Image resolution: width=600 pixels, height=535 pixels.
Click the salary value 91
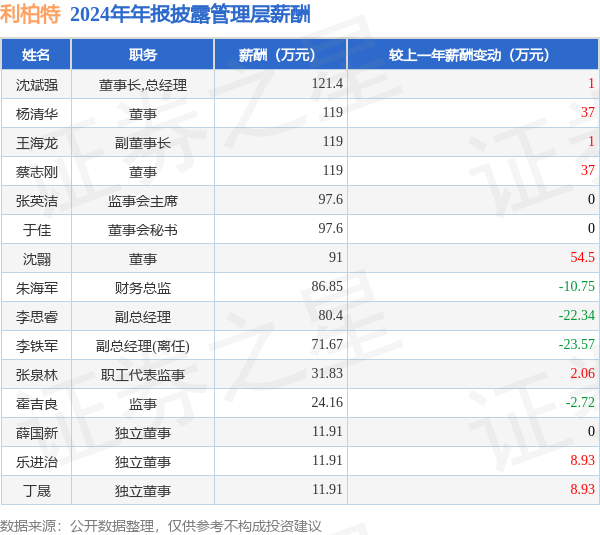(x=336, y=257)
